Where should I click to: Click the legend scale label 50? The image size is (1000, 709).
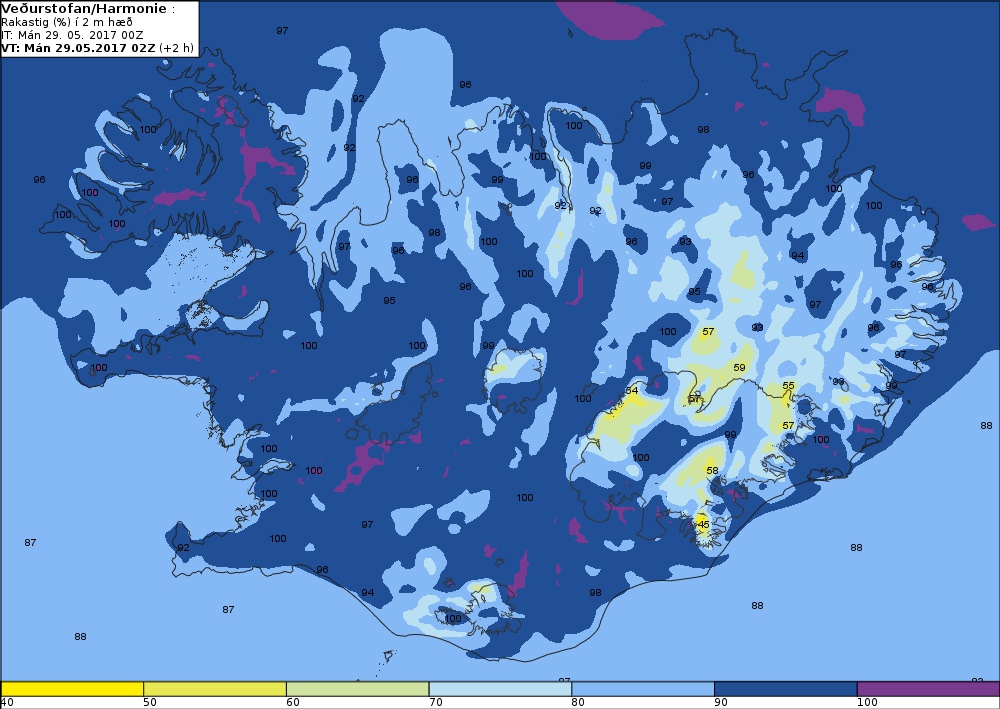(150, 703)
